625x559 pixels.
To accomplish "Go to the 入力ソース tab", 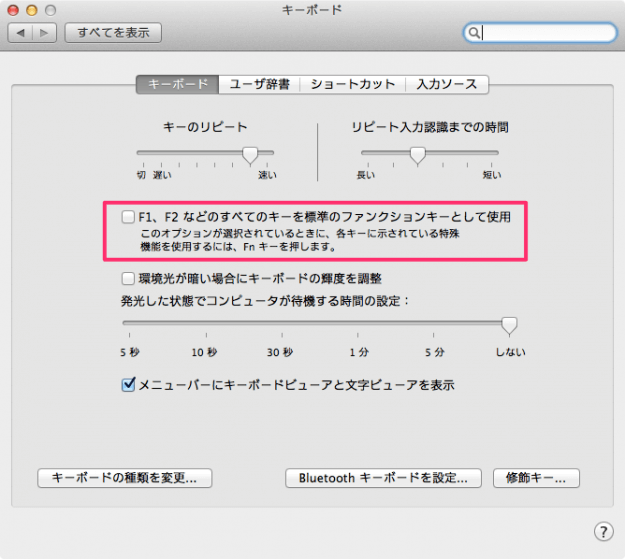I will [x=447, y=84].
